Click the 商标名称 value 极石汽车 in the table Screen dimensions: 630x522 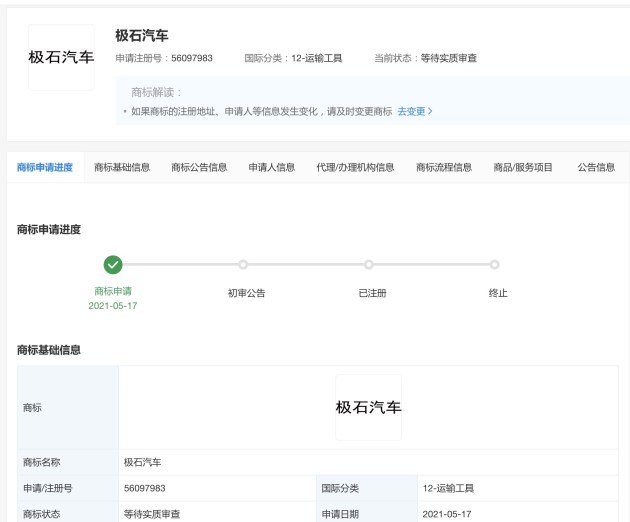[x=142, y=462]
